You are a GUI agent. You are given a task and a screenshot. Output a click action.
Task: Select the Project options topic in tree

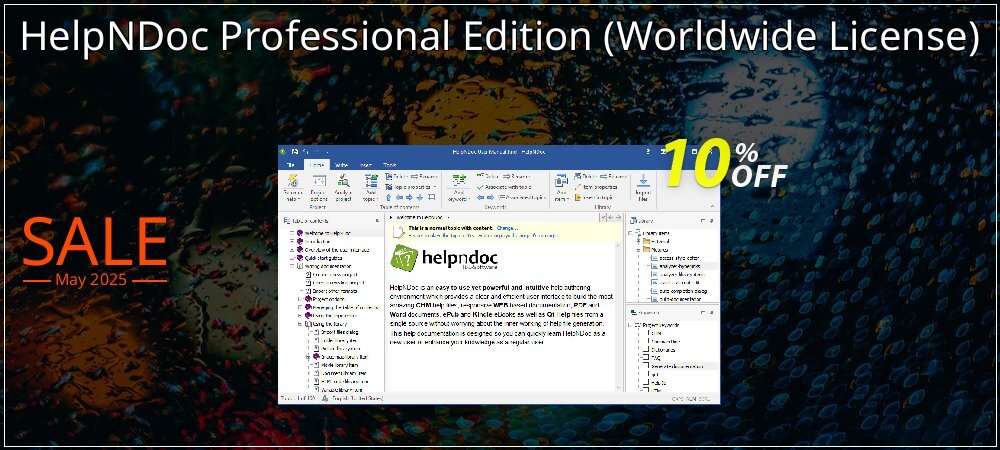(x=329, y=299)
